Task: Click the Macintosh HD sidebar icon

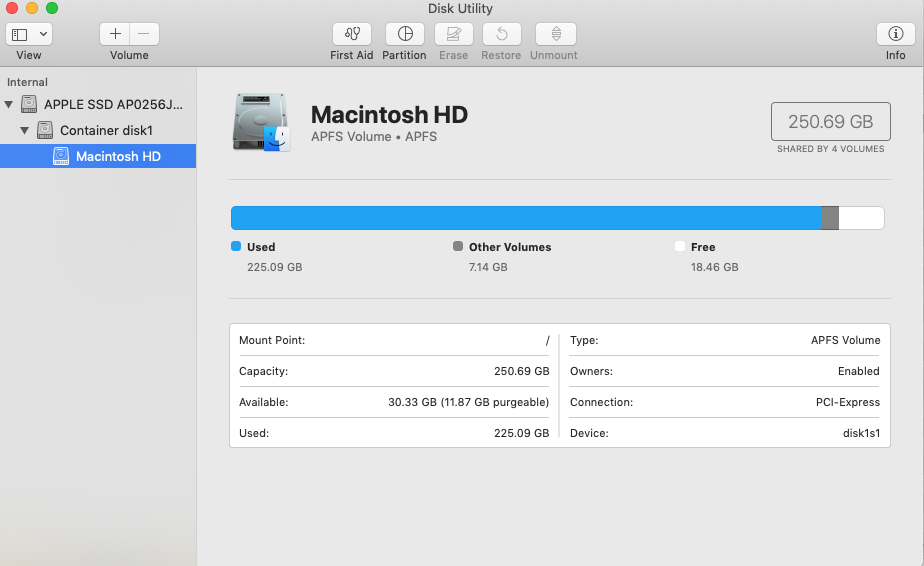Action: 61,156
